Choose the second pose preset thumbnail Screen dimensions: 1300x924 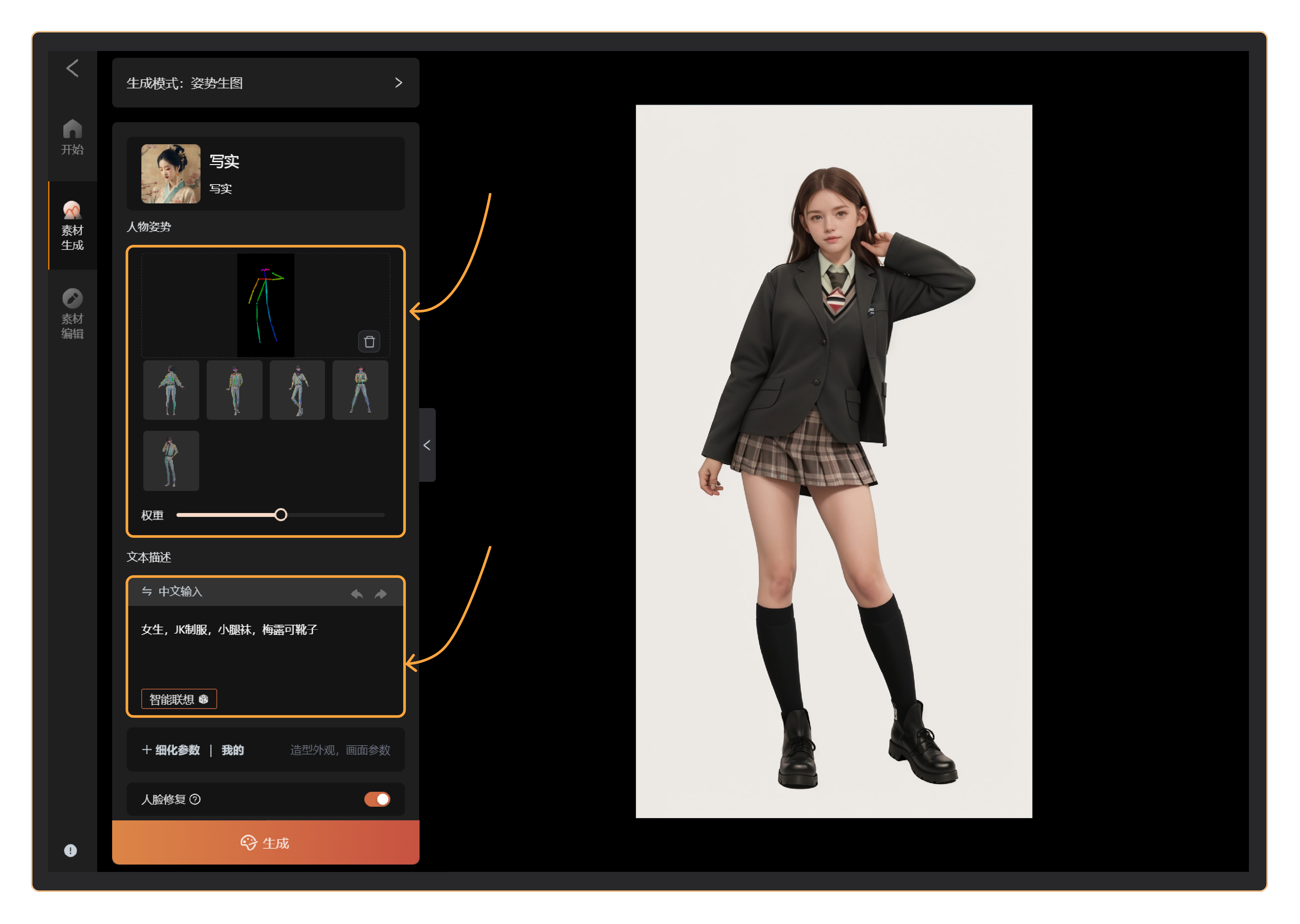tap(235, 390)
